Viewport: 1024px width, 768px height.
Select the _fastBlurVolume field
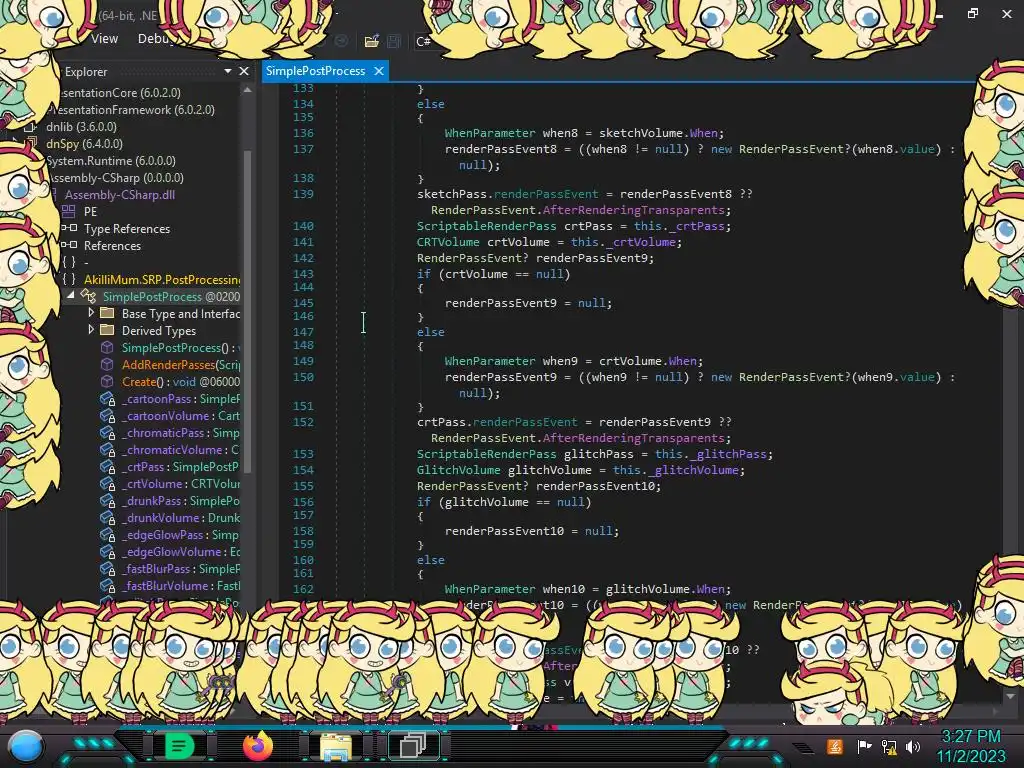[181, 586]
